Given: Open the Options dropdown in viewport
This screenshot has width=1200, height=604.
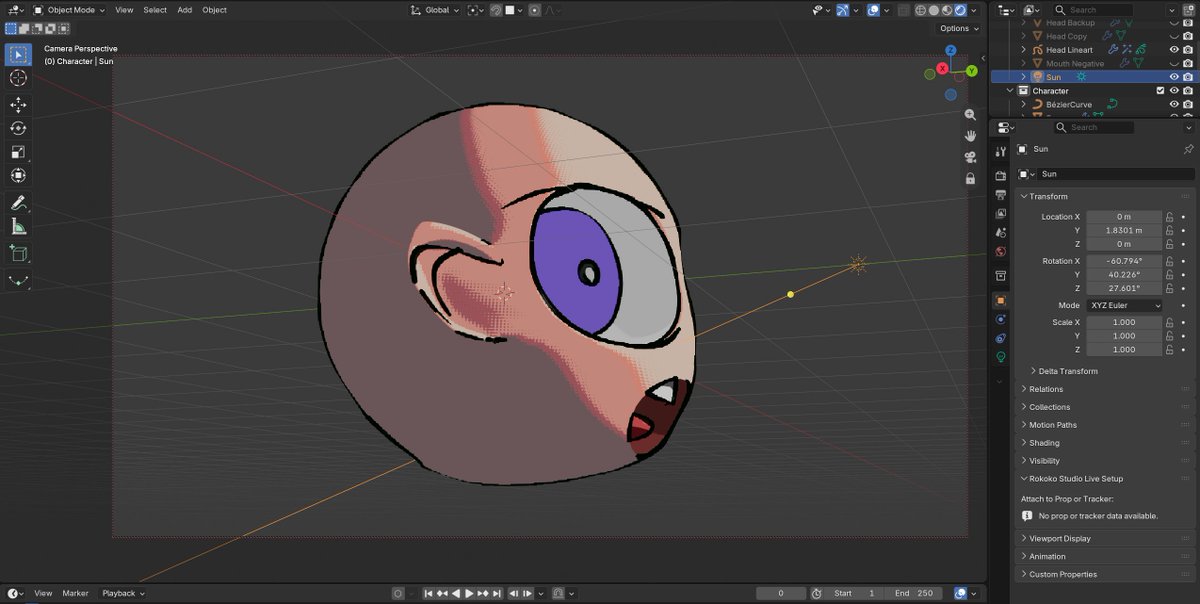Looking at the screenshot, I should click(x=958, y=28).
